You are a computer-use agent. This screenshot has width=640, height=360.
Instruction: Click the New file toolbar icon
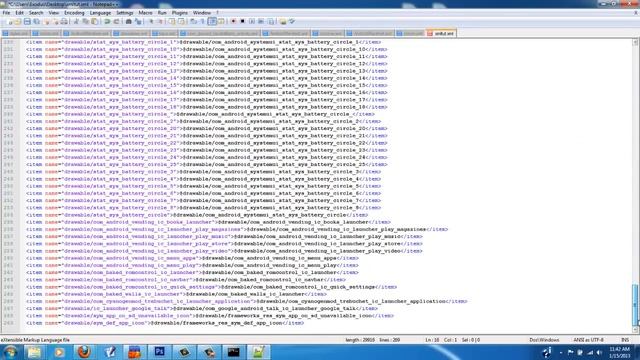[x=10, y=21]
